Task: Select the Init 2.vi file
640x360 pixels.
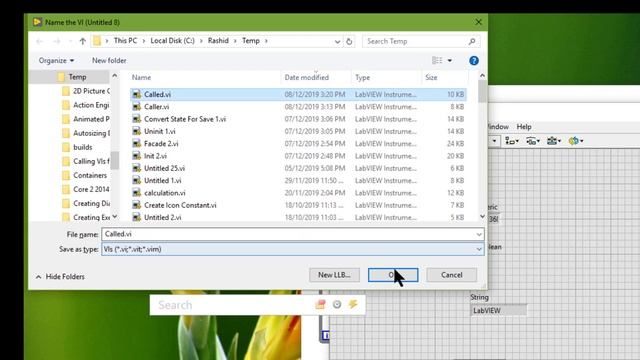Action: 298,156
